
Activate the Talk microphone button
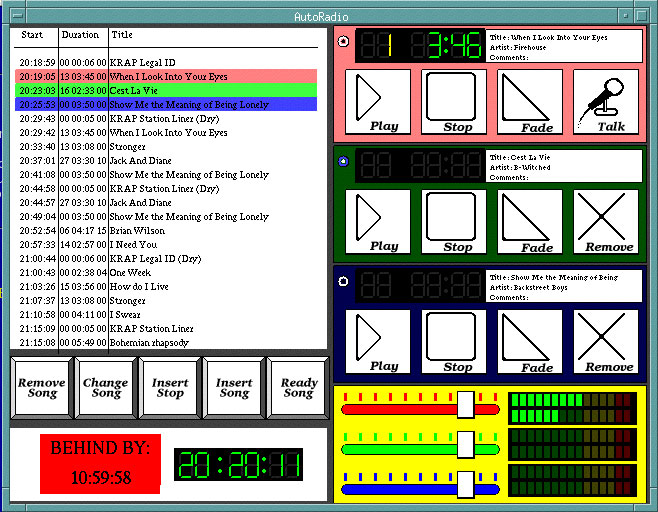pyautogui.click(x=606, y=101)
